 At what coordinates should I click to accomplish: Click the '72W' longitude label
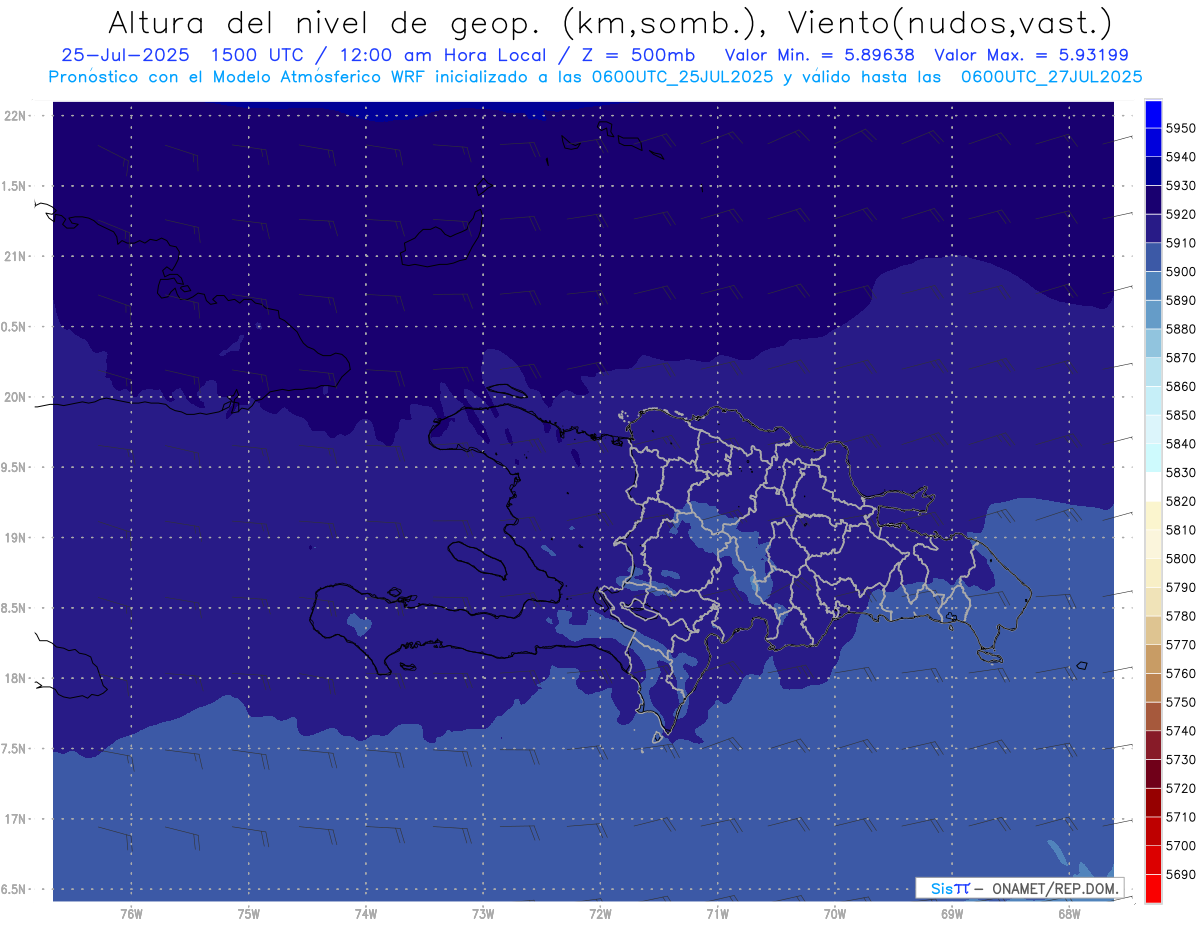coord(601,913)
